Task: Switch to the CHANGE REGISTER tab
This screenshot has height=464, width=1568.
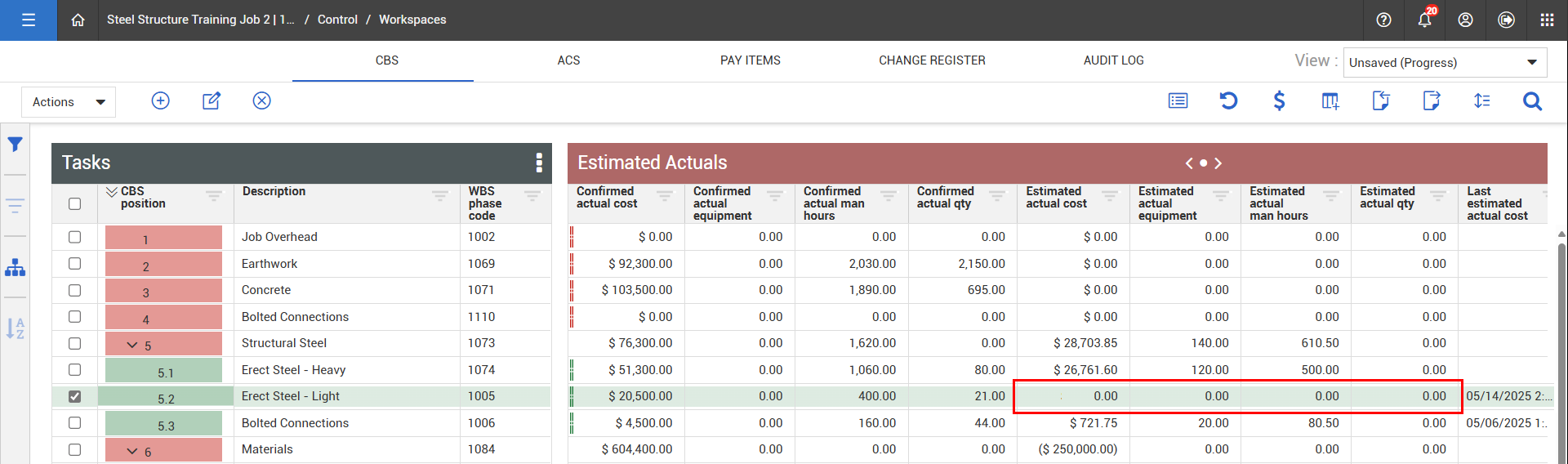Action: pyautogui.click(x=932, y=60)
